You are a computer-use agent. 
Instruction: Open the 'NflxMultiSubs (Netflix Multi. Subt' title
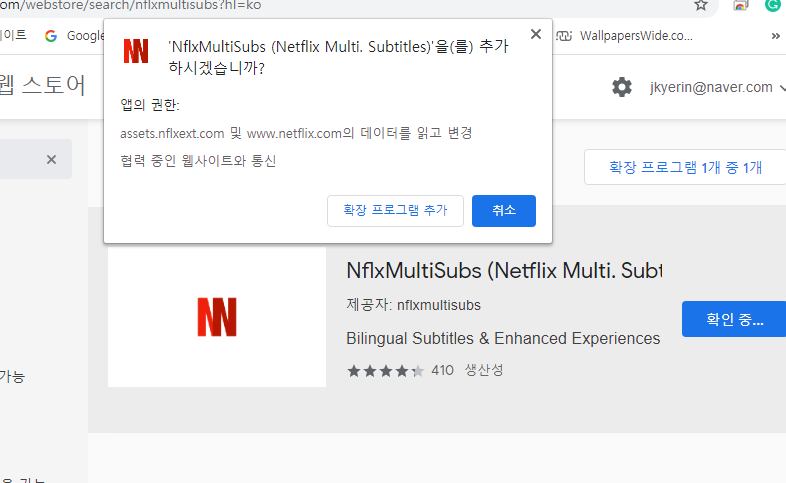pos(504,271)
